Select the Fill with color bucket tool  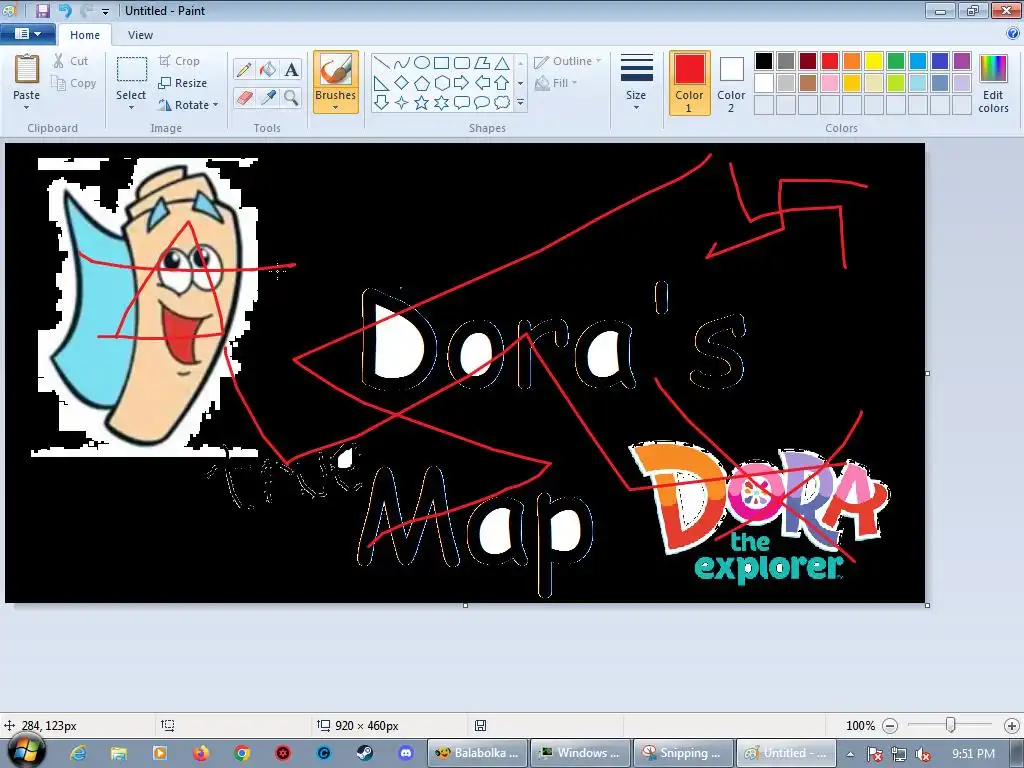click(x=268, y=69)
